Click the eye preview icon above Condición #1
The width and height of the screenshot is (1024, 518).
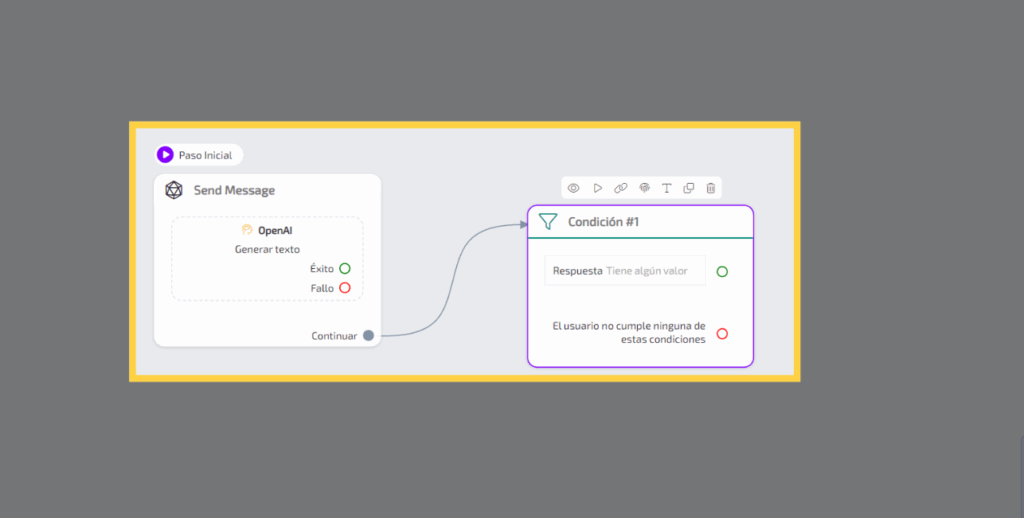coord(573,188)
